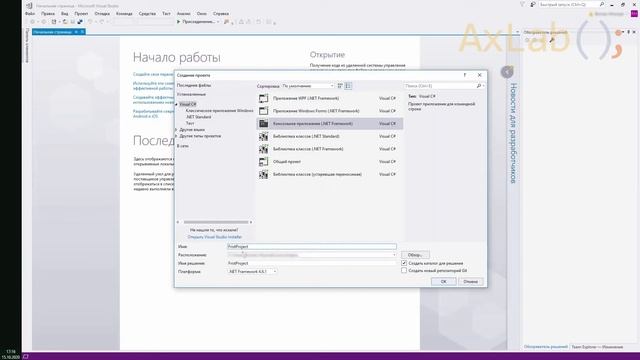Open project location path dropdown arrow

(x=394, y=255)
